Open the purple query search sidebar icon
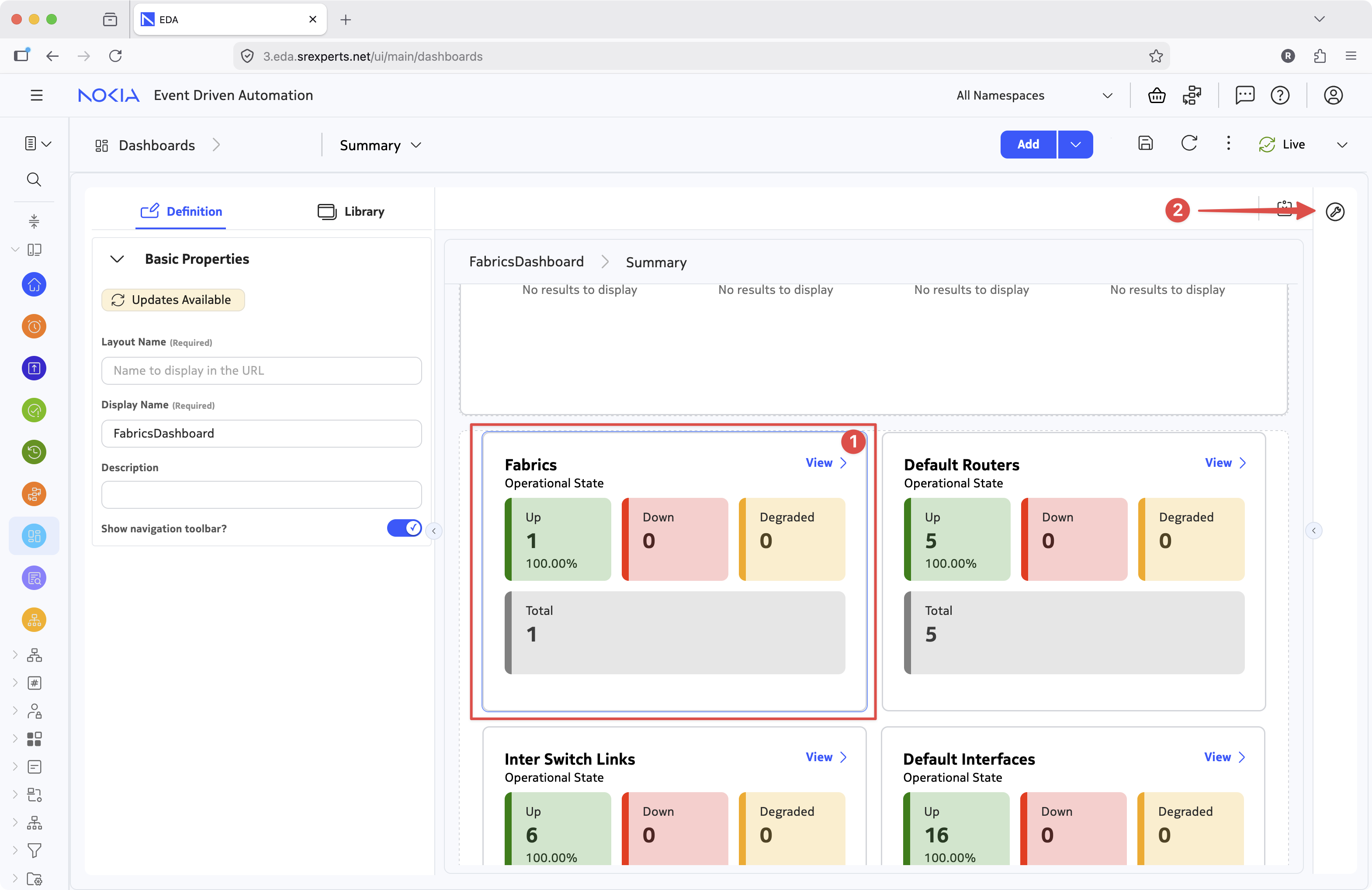The width and height of the screenshot is (1372, 890). pyautogui.click(x=34, y=578)
